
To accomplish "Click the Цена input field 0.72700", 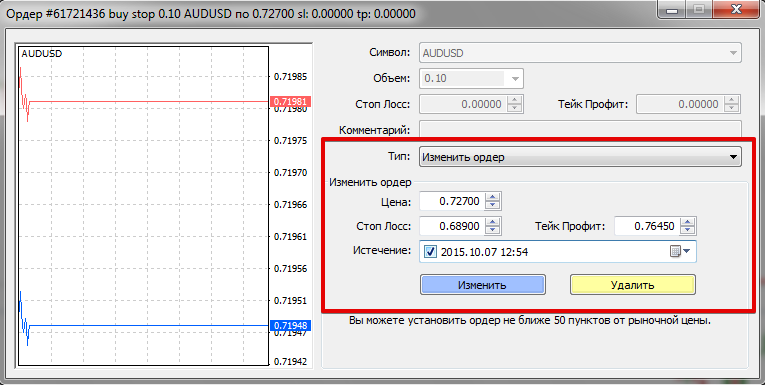I will pos(452,201).
